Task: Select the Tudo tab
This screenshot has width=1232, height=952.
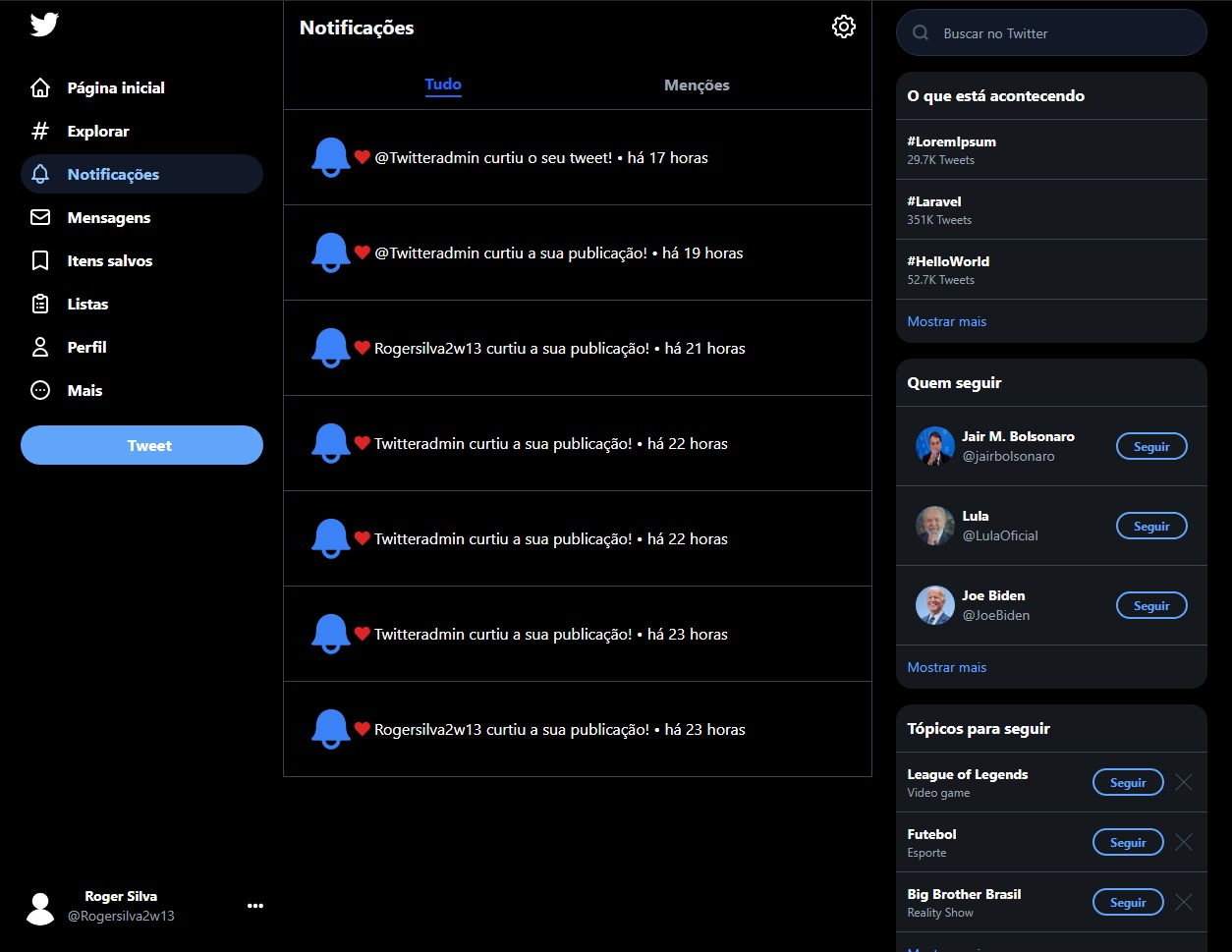Action: 442,85
